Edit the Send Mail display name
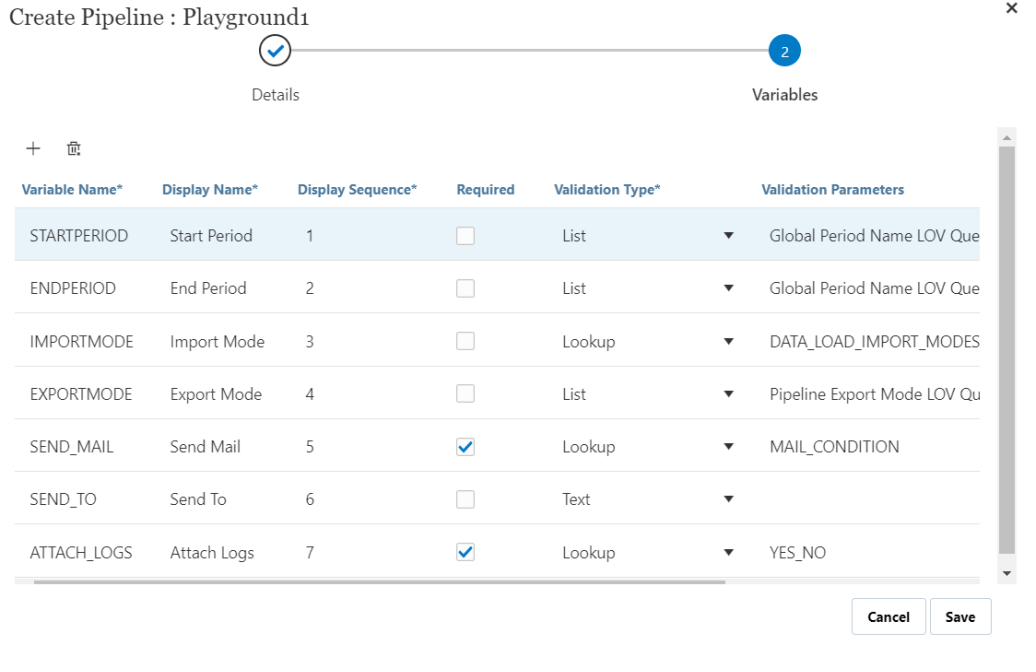Viewport: 1036px width, 672px height. click(205, 447)
